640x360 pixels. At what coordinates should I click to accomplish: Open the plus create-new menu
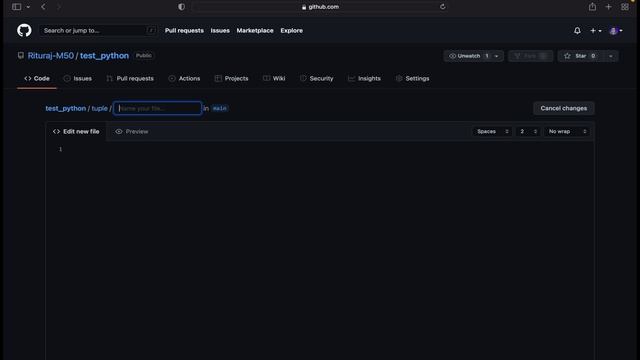pos(596,31)
